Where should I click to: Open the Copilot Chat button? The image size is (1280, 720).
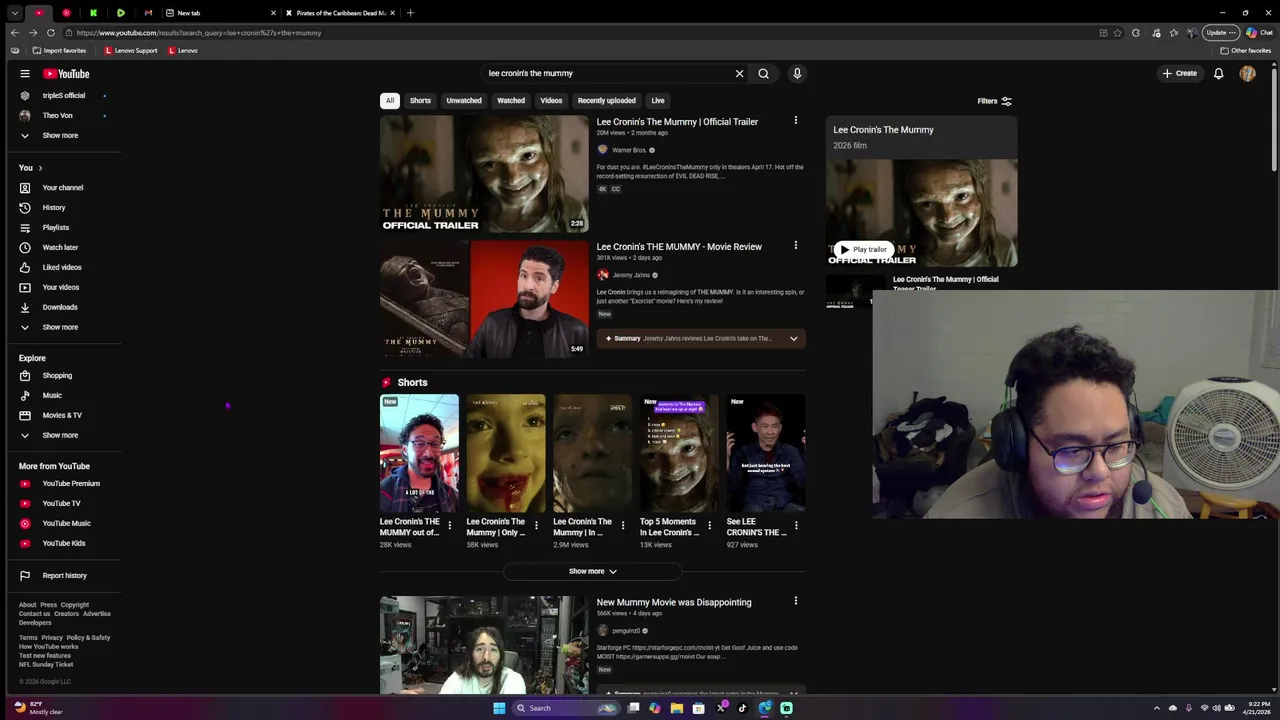1259,32
